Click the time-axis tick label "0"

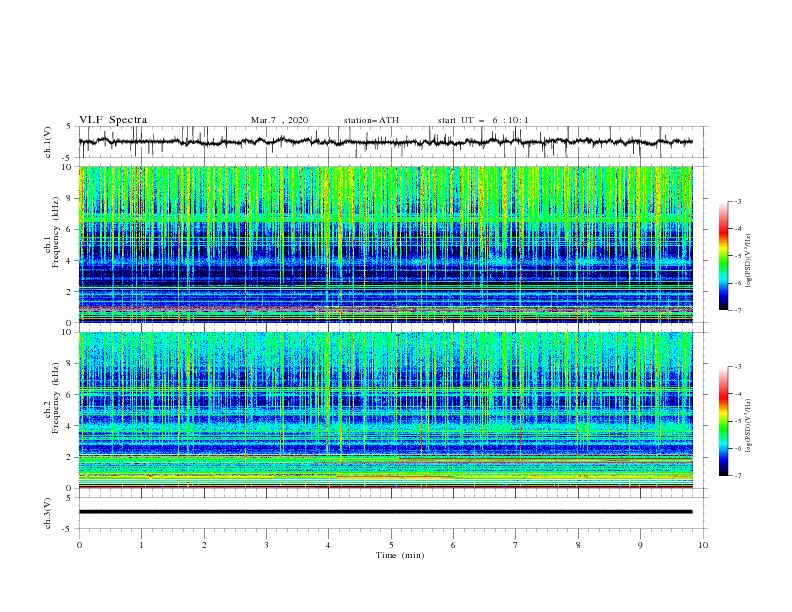click(79, 545)
